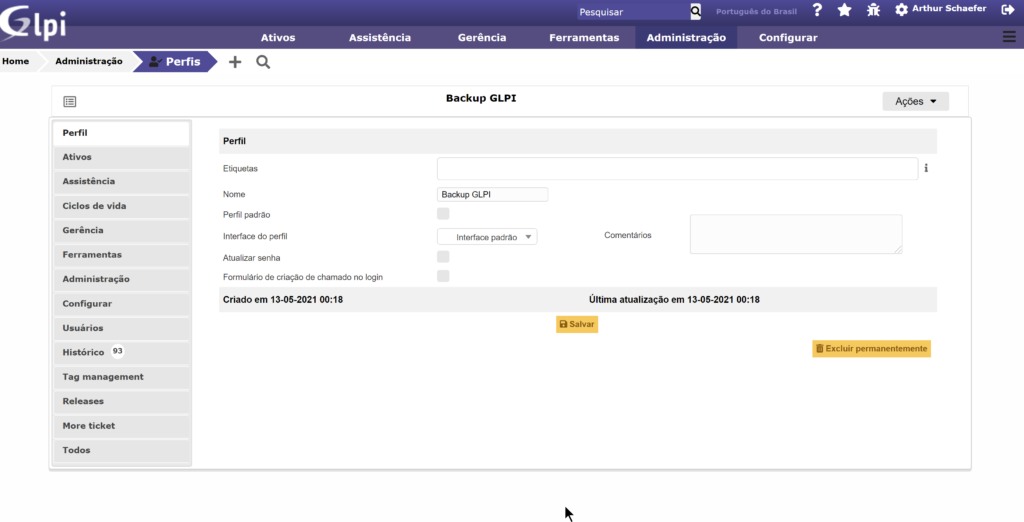Select the Administração side tab
This screenshot has width=1024, height=522.
click(x=121, y=279)
